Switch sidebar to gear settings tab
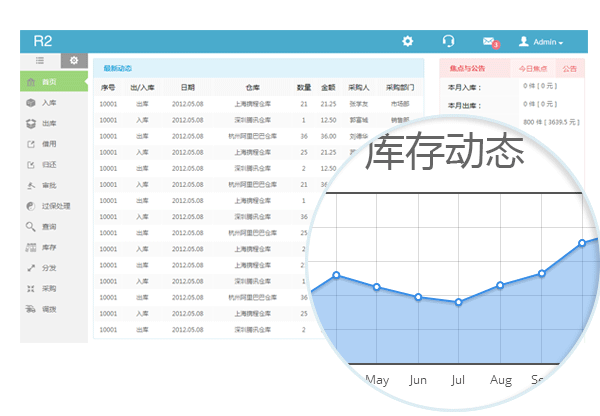This screenshot has height=416, width=600. pos(74,60)
